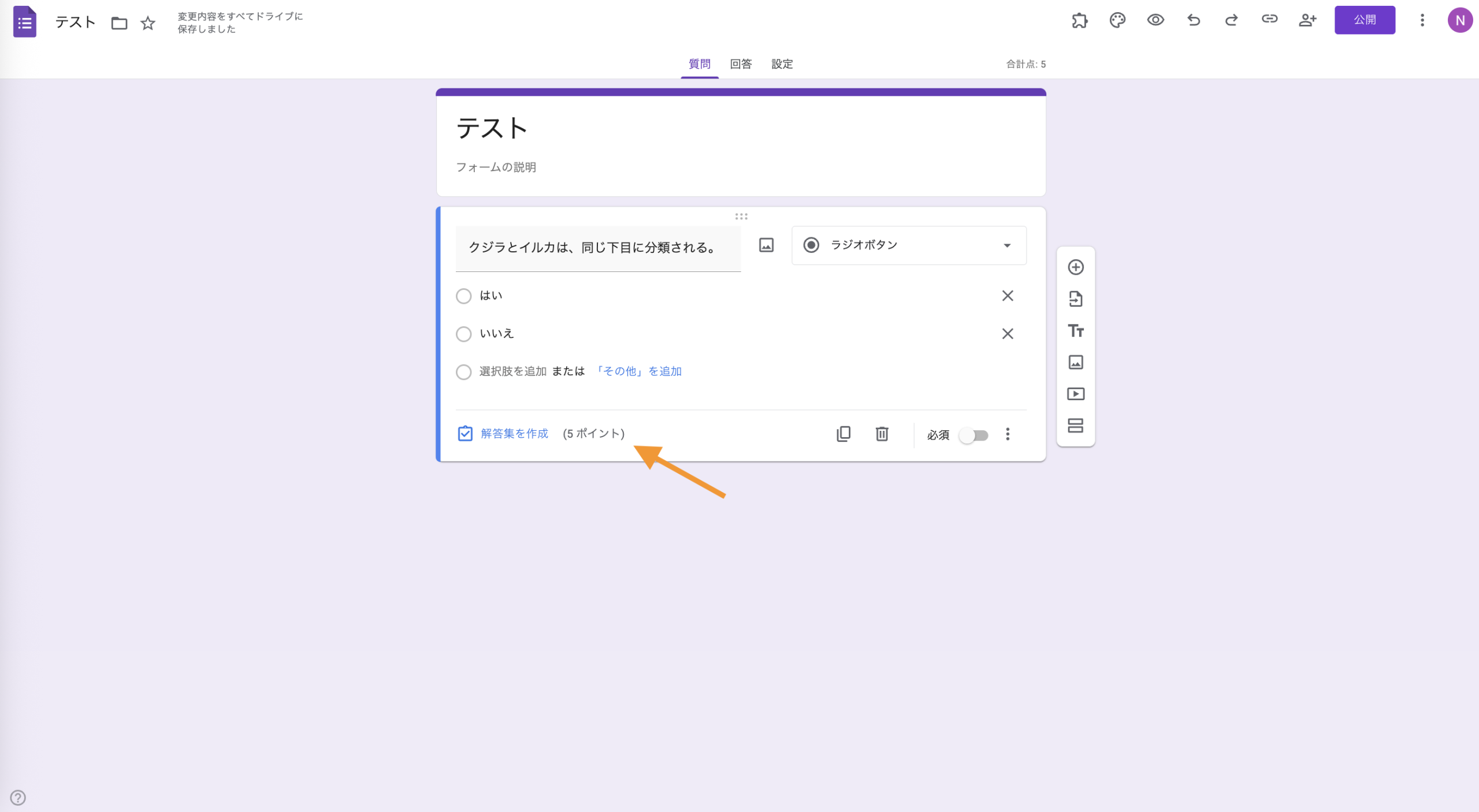Add an image using the sidebar image icon
This screenshot has height=812, width=1479.
(1076, 362)
